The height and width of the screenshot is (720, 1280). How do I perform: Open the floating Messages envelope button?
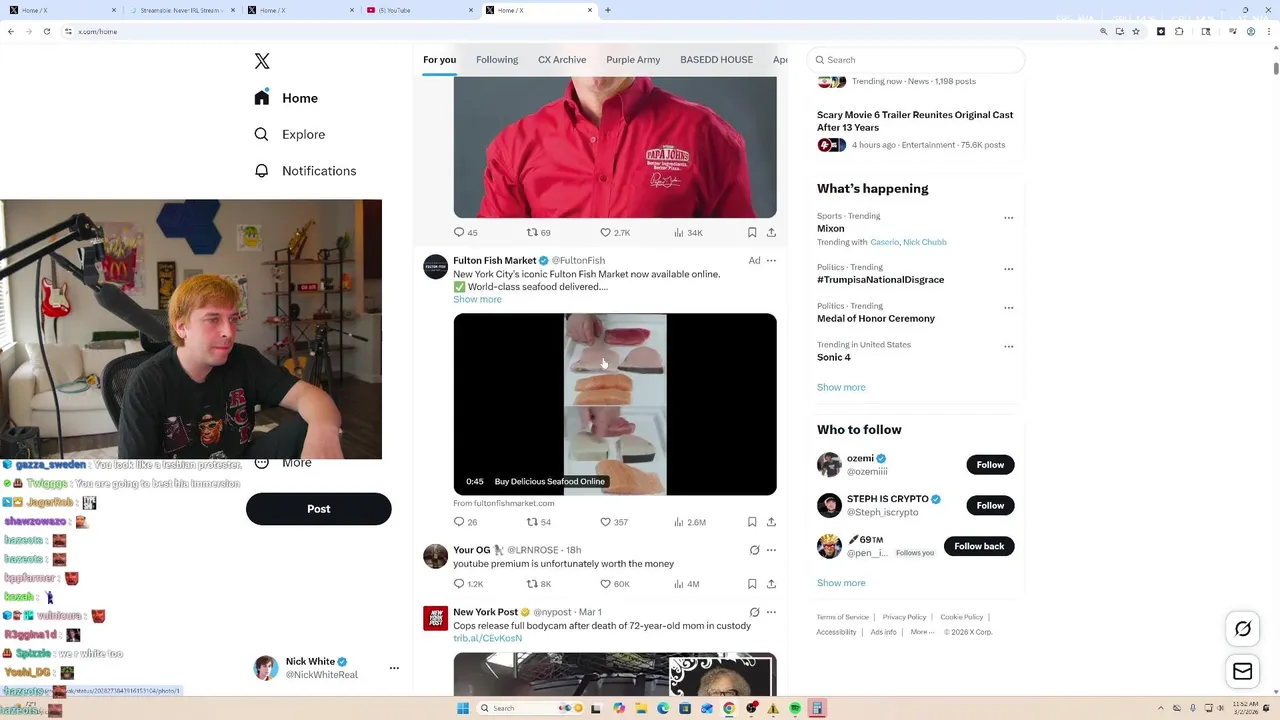click(x=1243, y=672)
